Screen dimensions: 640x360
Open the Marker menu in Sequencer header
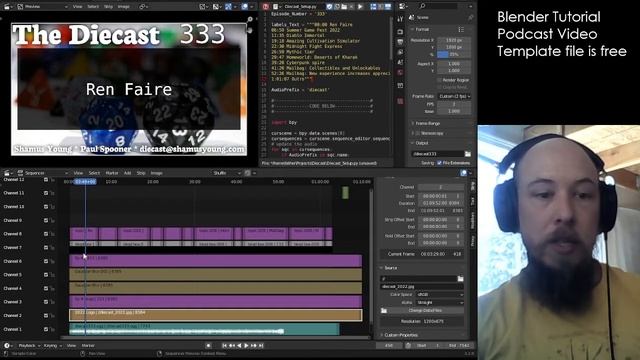[111, 173]
